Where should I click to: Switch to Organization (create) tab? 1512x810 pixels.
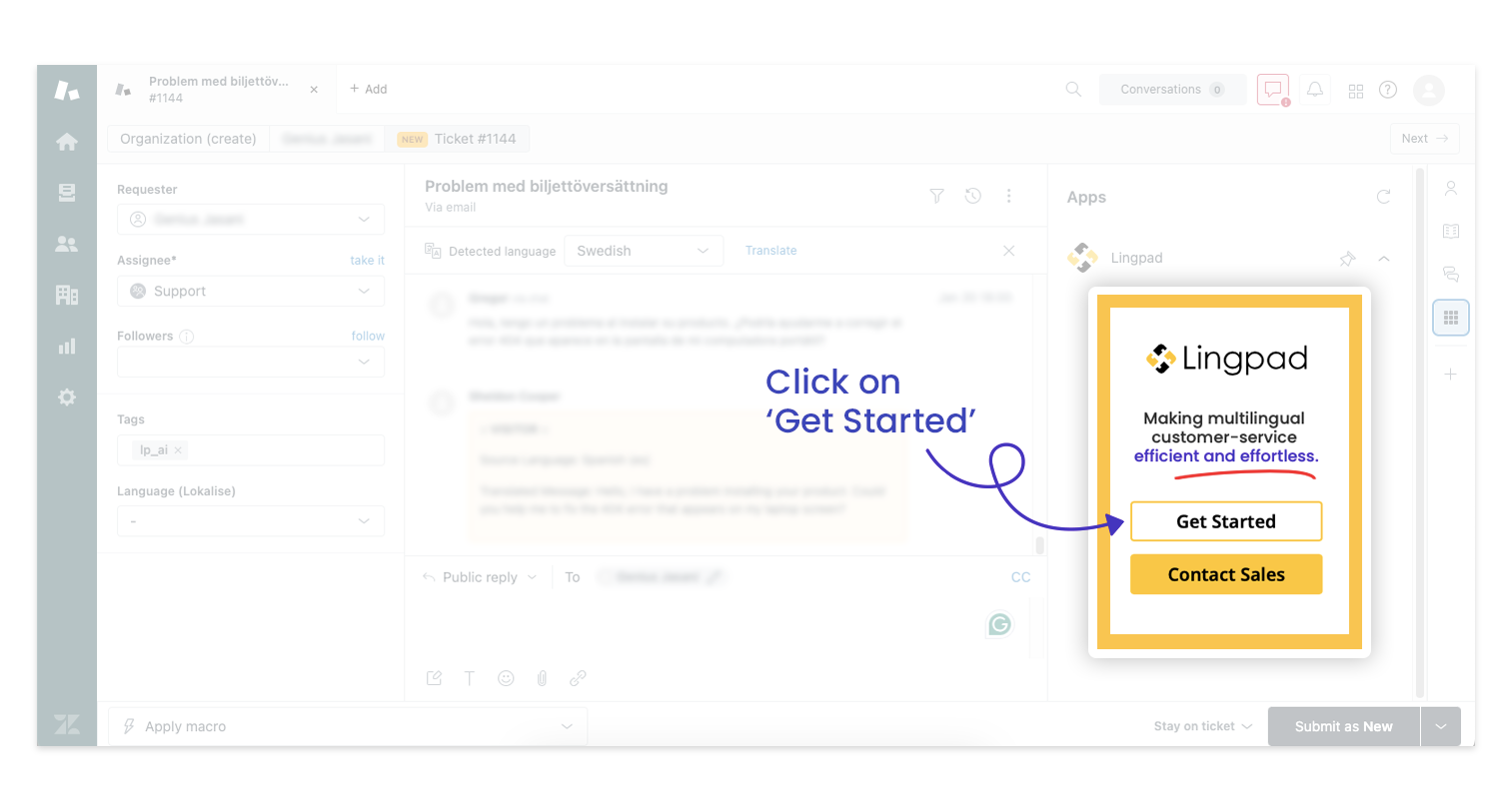[188, 139]
